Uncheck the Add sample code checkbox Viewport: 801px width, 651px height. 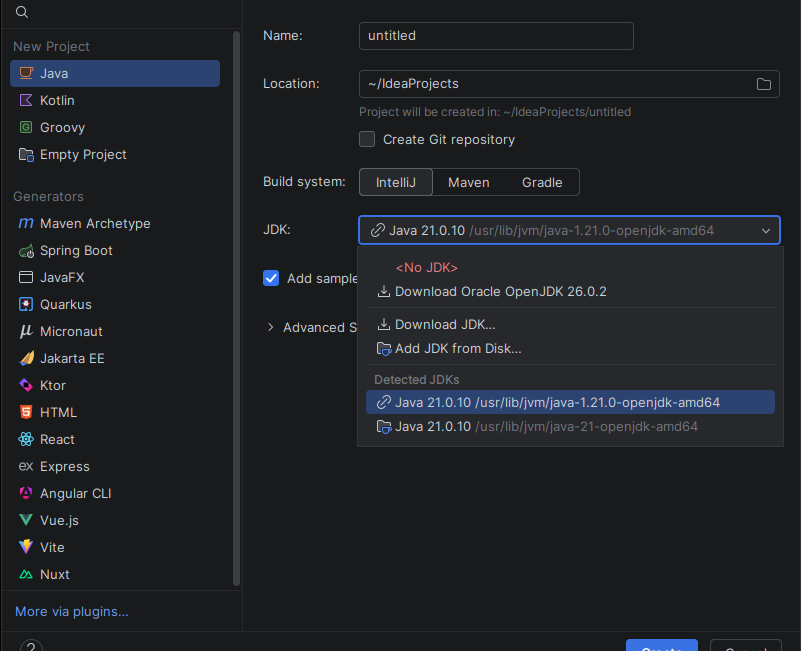[x=271, y=278]
